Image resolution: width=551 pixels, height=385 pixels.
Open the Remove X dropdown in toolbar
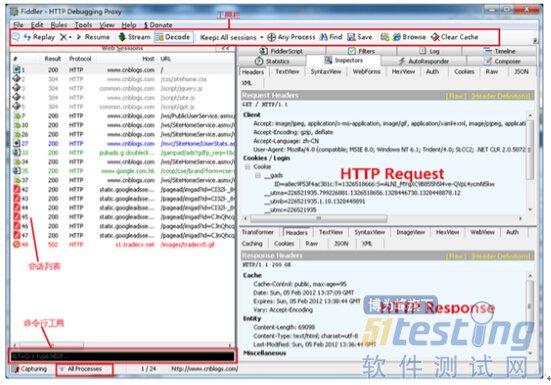(66, 37)
